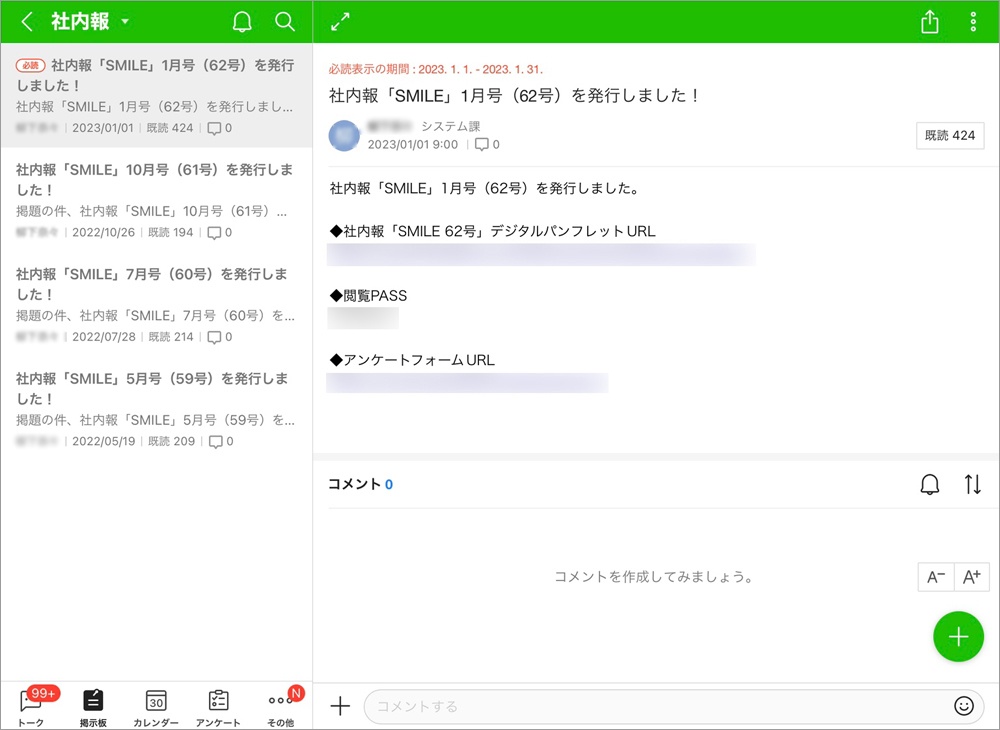Open the three-dot more options menu
The height and width of the screenshot is (730, 1000).
973,22
